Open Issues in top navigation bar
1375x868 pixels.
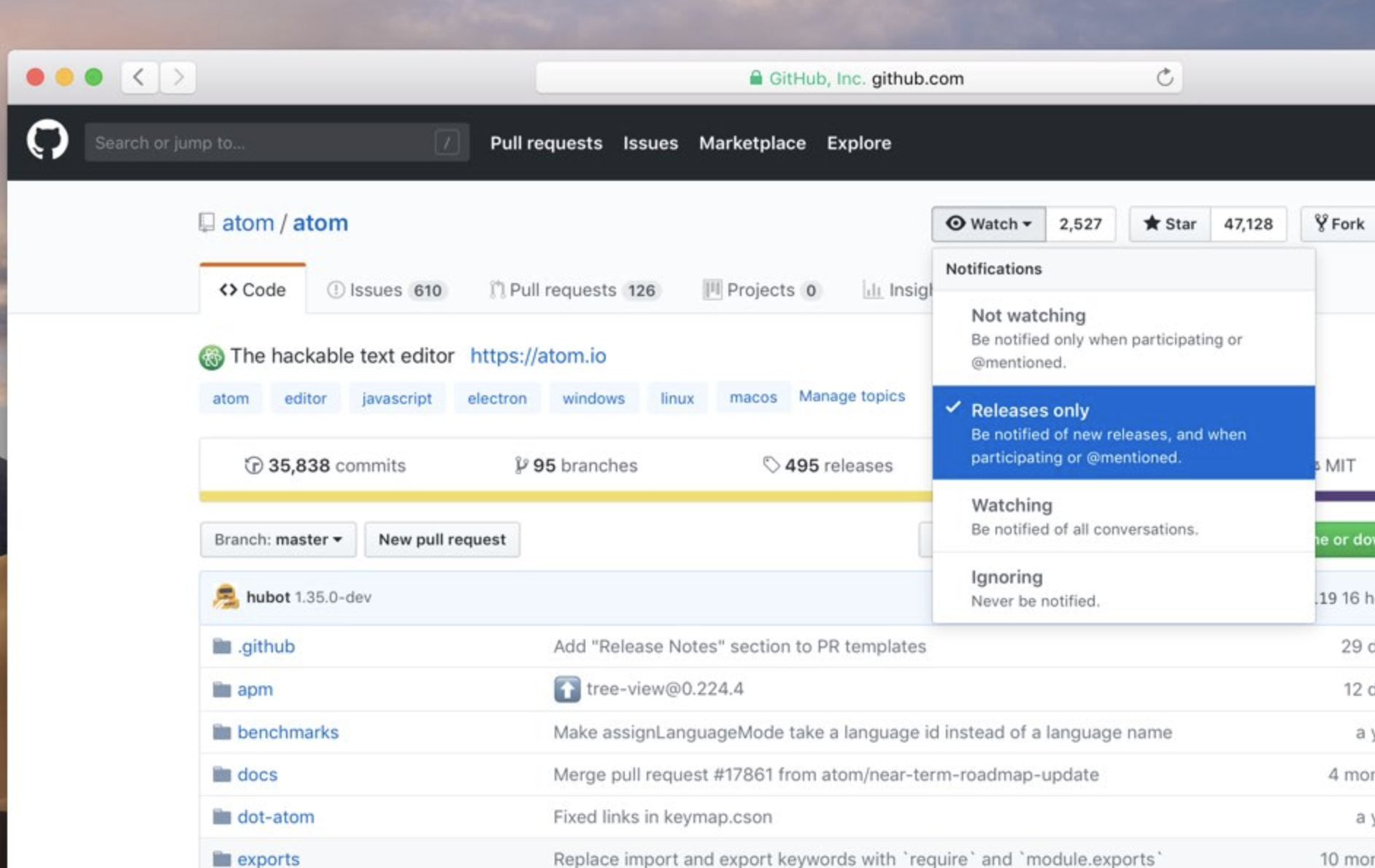click(x=650, y=143)
